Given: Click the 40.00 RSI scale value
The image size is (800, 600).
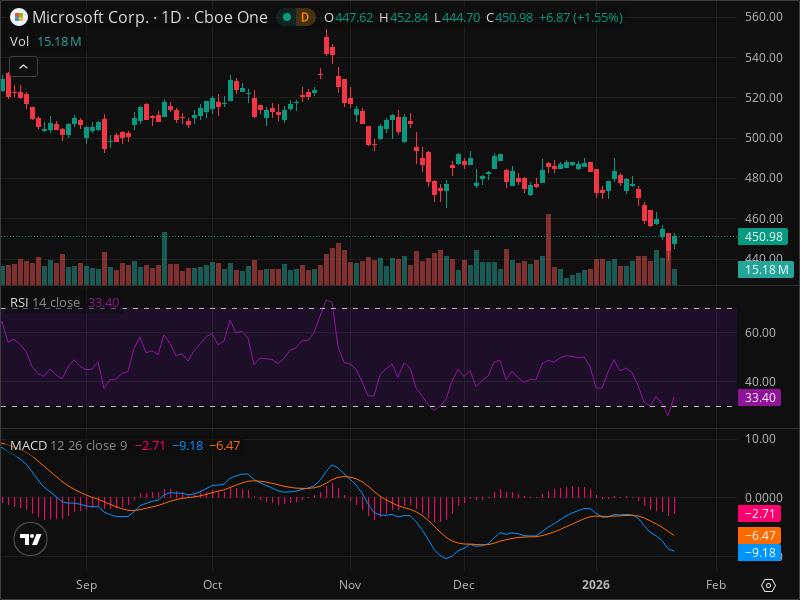Looking at the screenshot, I should point(760,382).
